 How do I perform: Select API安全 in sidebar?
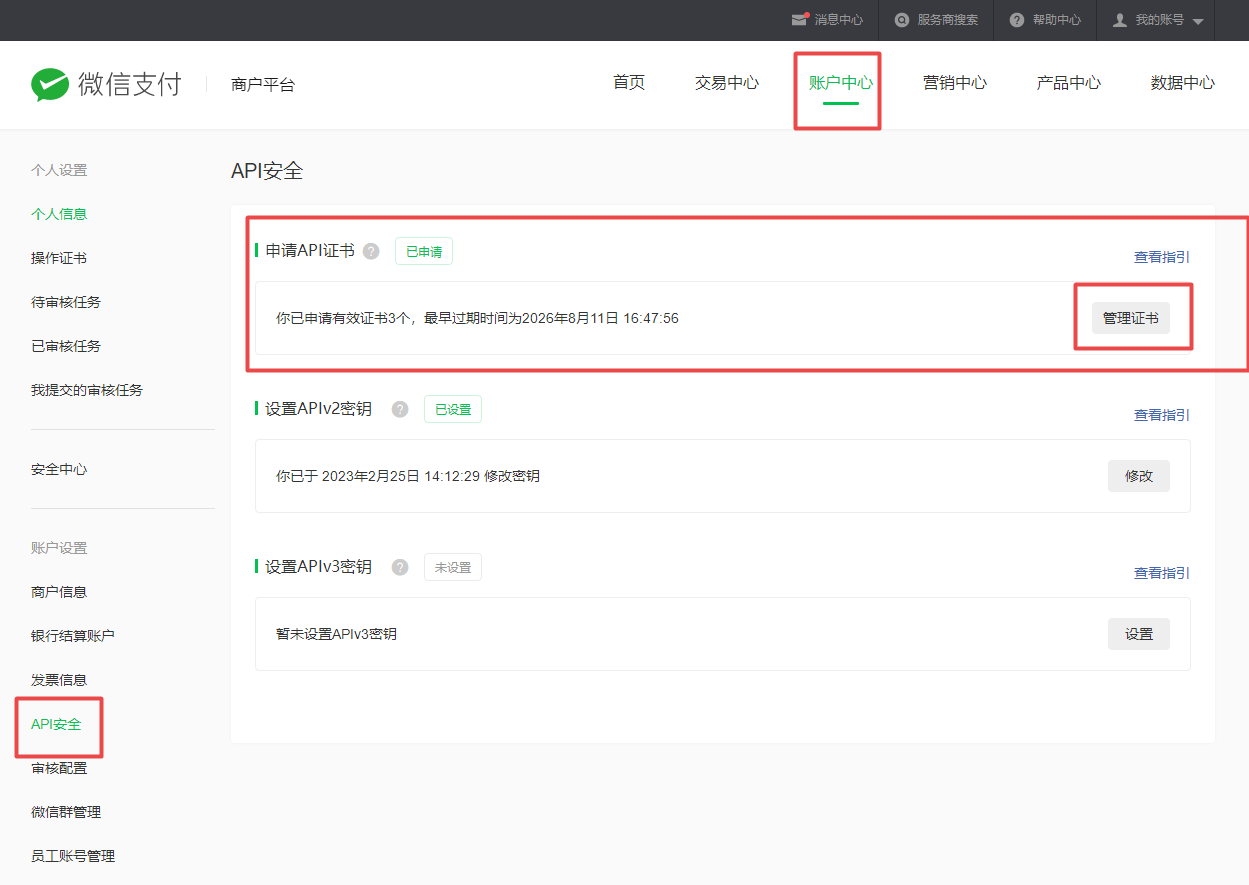[56, 724]
